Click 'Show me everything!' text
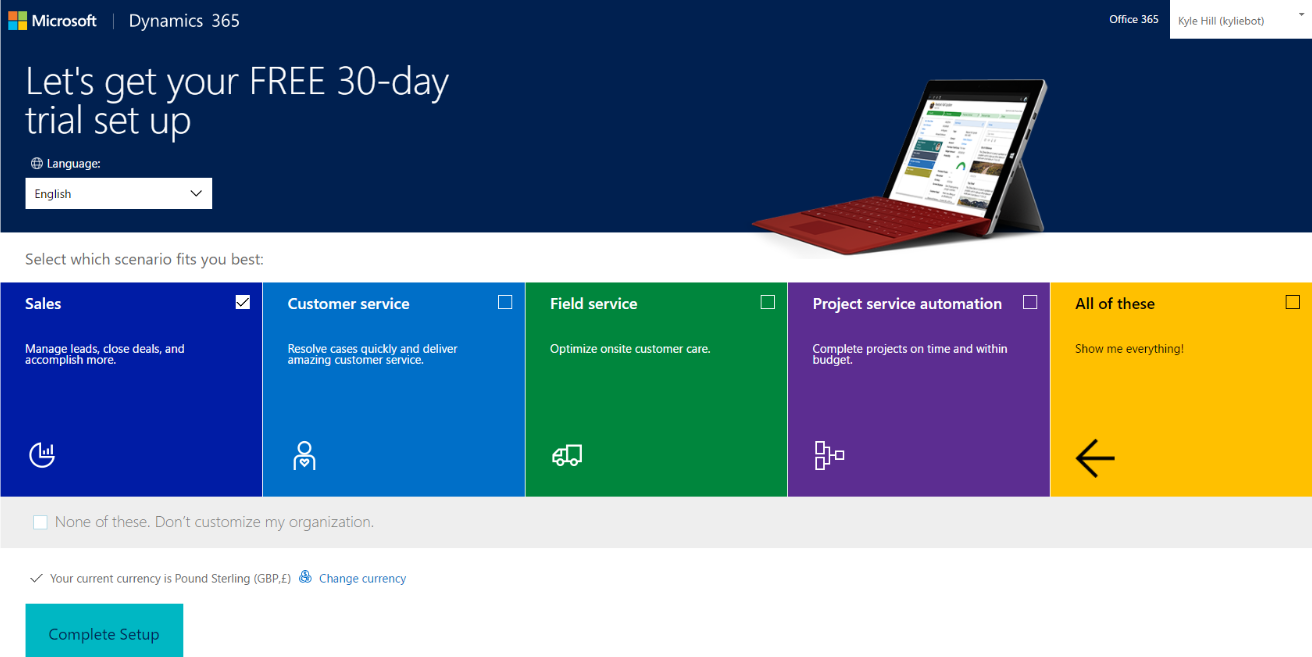 [x=1129, y=349]
